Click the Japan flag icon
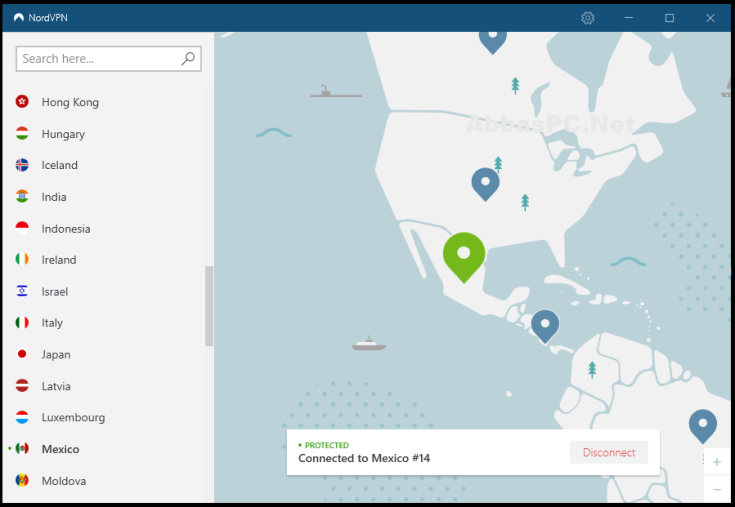 (22, 354)
